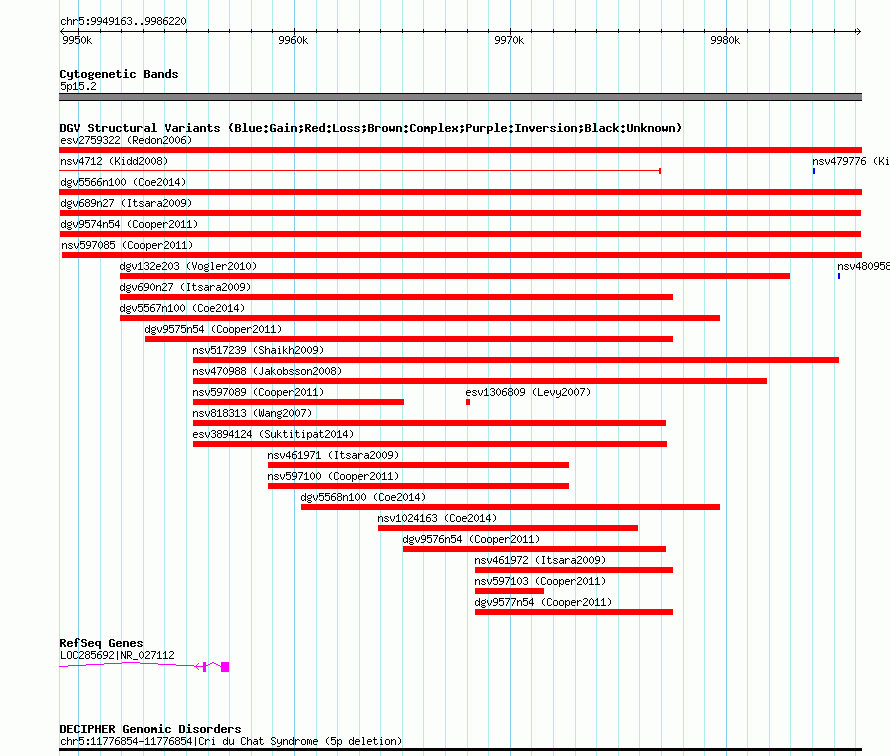Click nsv597103 (Cooper2011) variant label
Image resolution: width=890 pixels, height=756 pixels.
pyautogui.click(x=540, y=581)
